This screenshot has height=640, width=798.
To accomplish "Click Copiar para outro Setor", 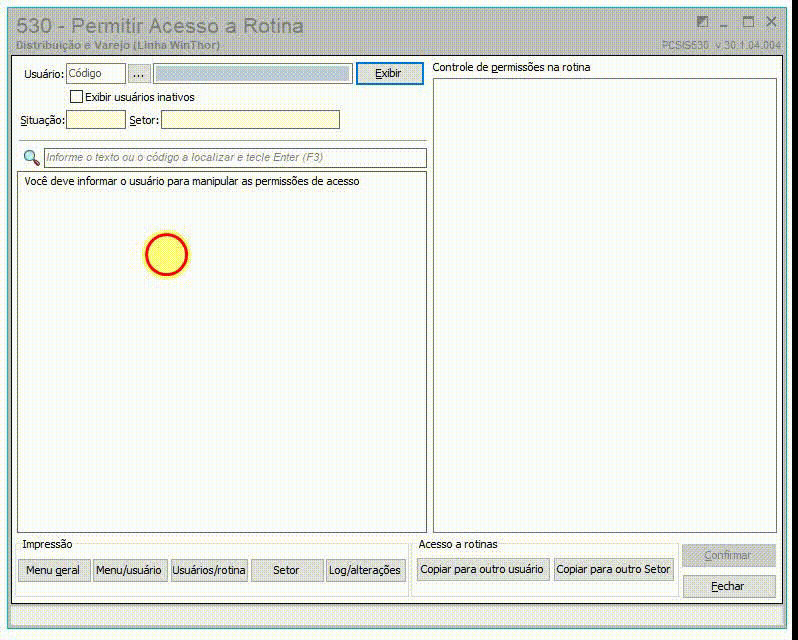I will coord(613,569).
